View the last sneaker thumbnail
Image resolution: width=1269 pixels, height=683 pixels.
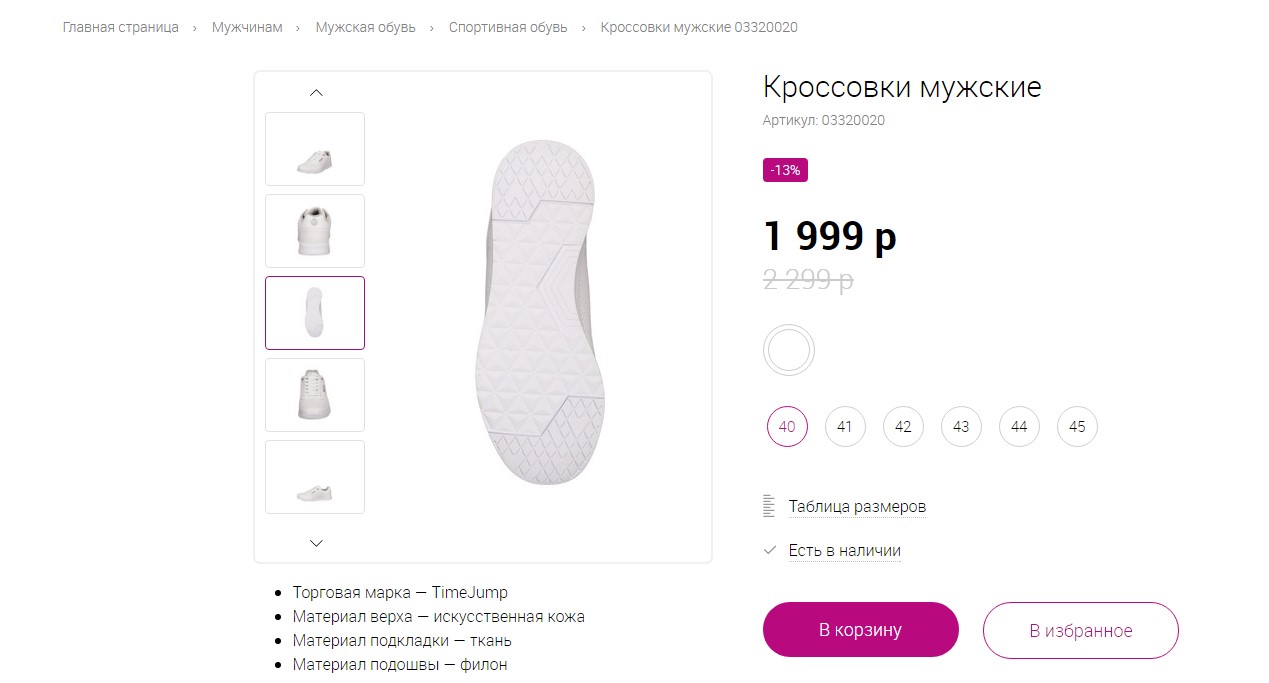[x=315, y=477]
